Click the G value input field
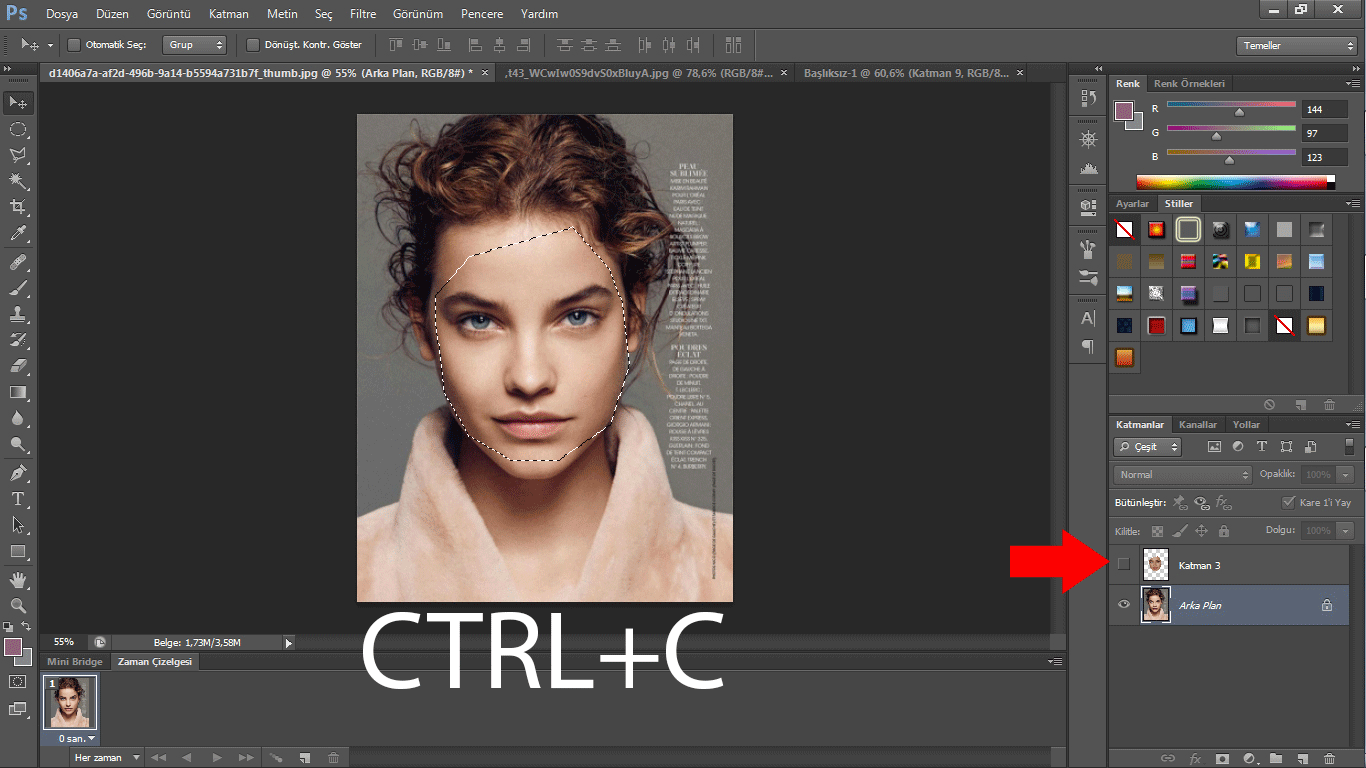The width and height of the screenshot is (1366, 768). tap(1325, 133)
